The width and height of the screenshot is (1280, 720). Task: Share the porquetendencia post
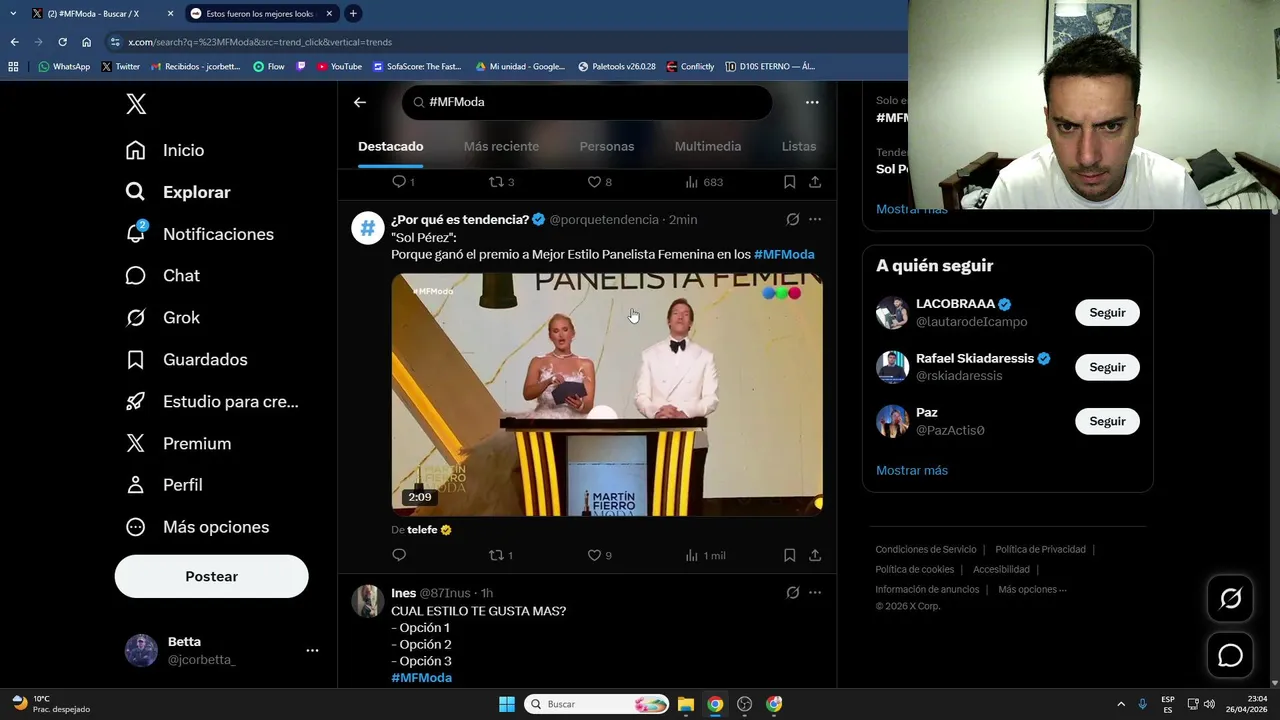coord(815,555)
